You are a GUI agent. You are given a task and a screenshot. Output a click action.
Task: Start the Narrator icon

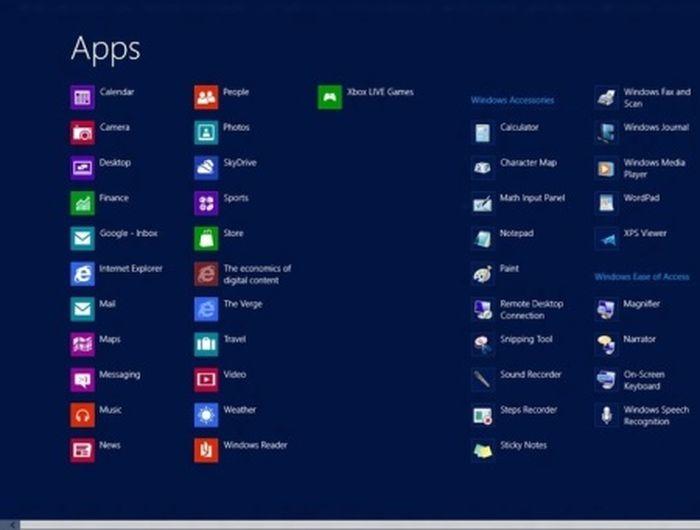pos(606,345)
